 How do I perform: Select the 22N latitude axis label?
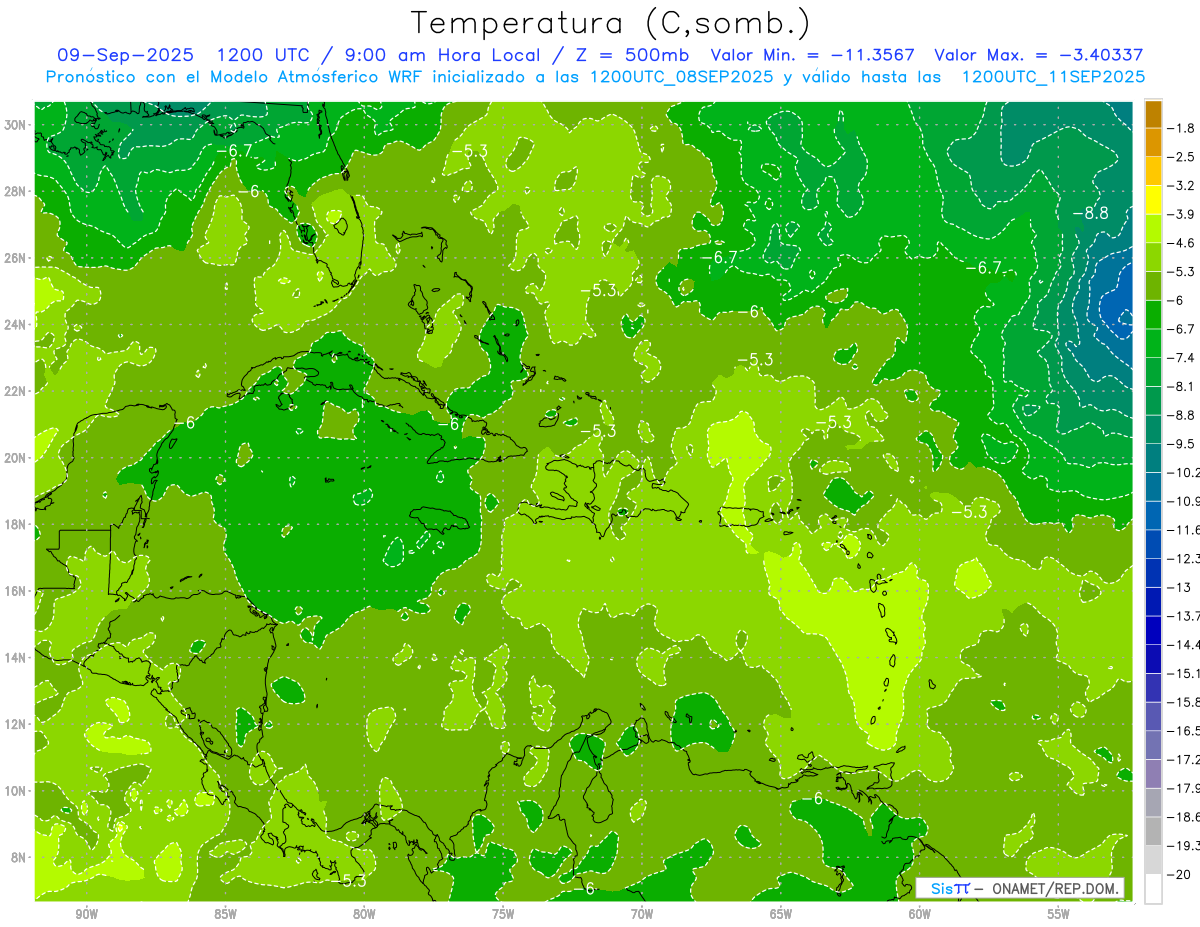[17, 391]
